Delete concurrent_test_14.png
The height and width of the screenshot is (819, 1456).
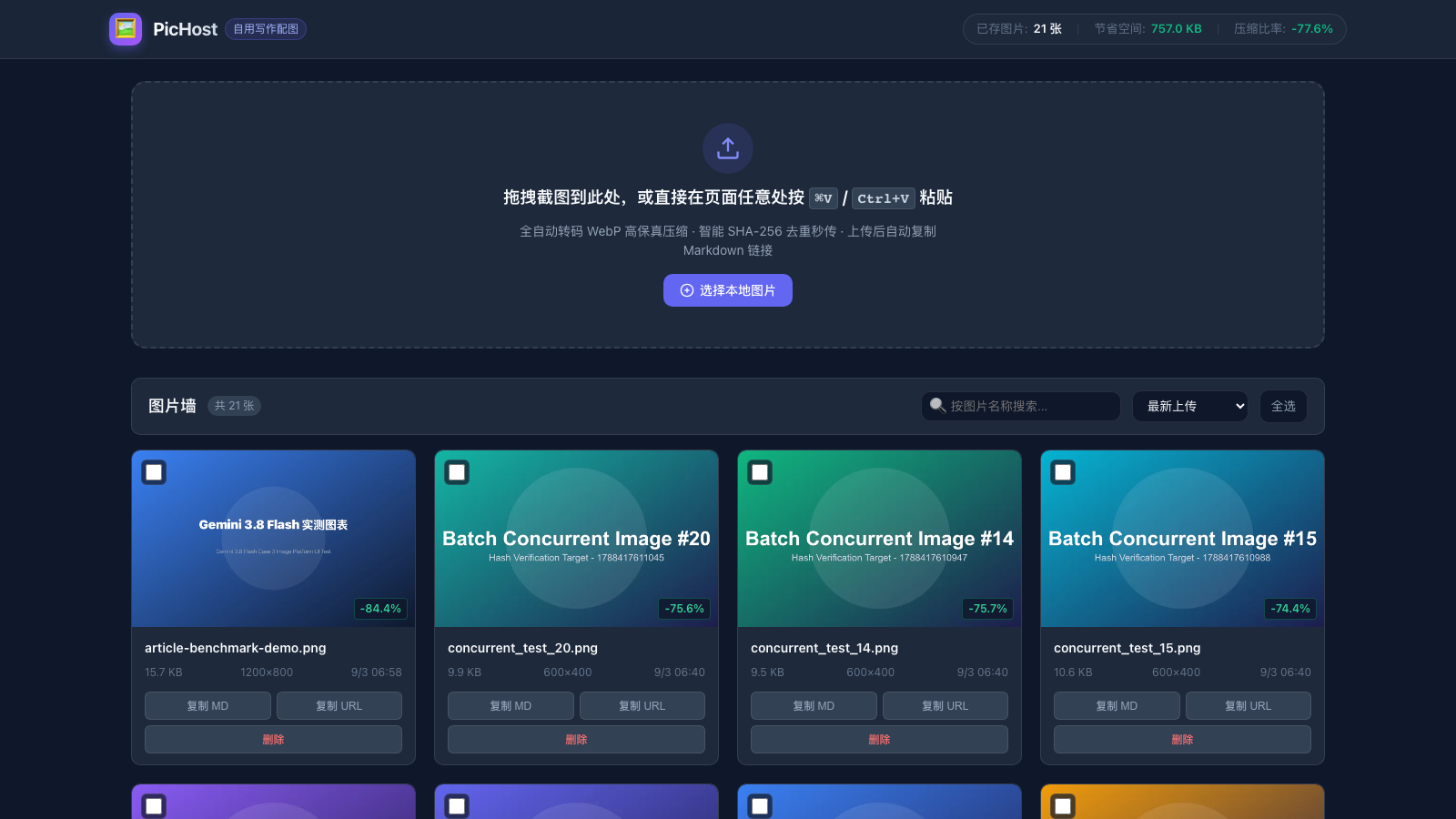[879, 739]
